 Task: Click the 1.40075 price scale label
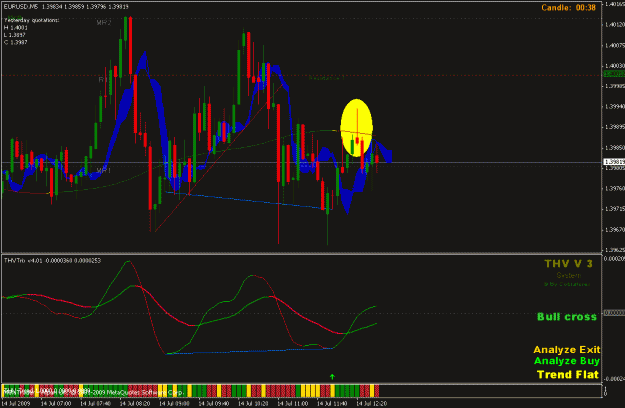(615, 45)
